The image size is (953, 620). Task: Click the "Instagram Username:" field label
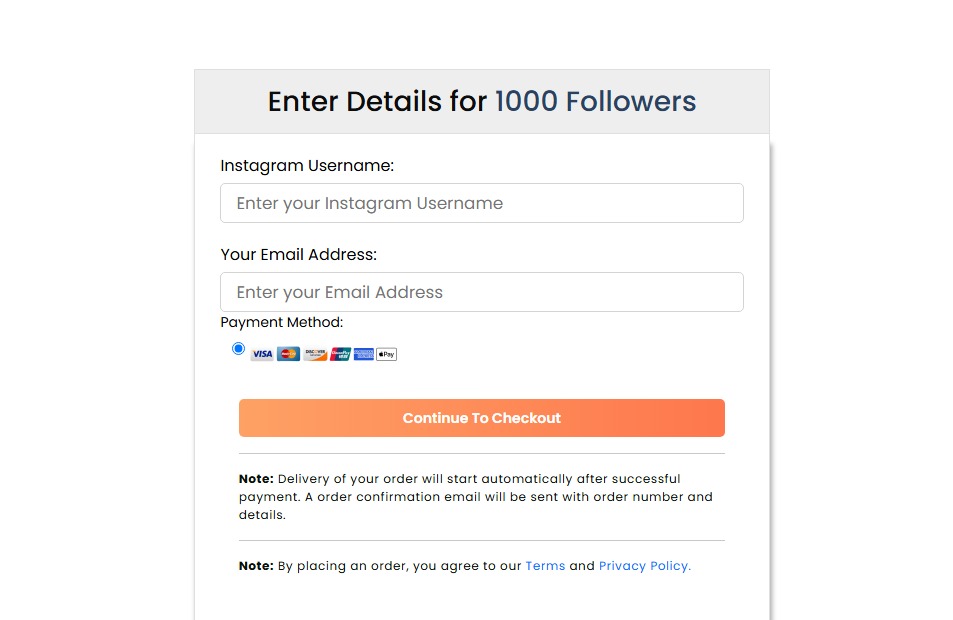[307, 166]
